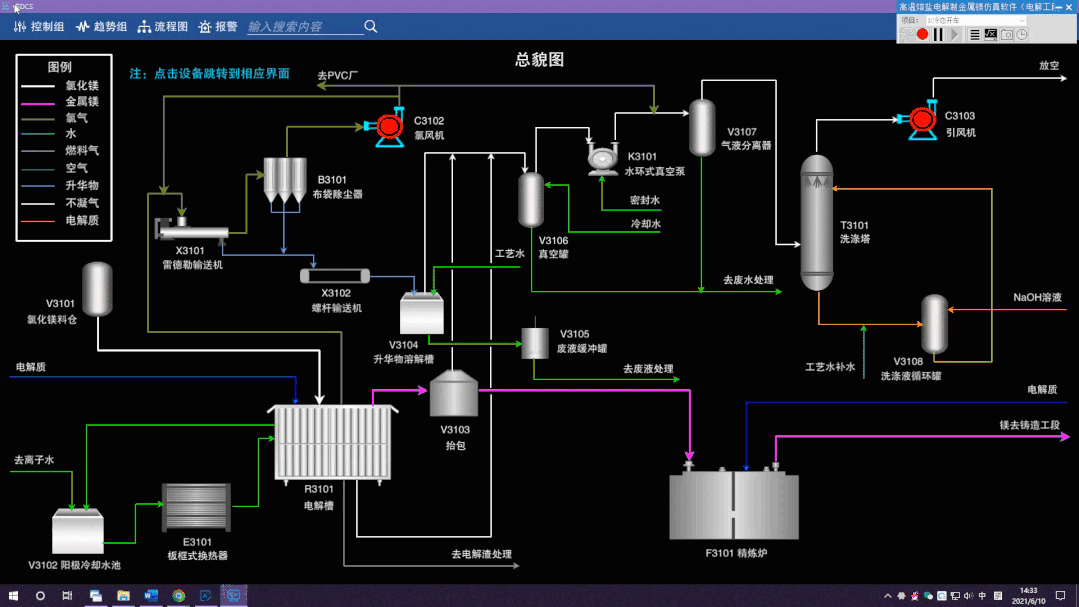
Task: Open V3108 scrubbing liquid circulation tank
Action: click(934, 324)
